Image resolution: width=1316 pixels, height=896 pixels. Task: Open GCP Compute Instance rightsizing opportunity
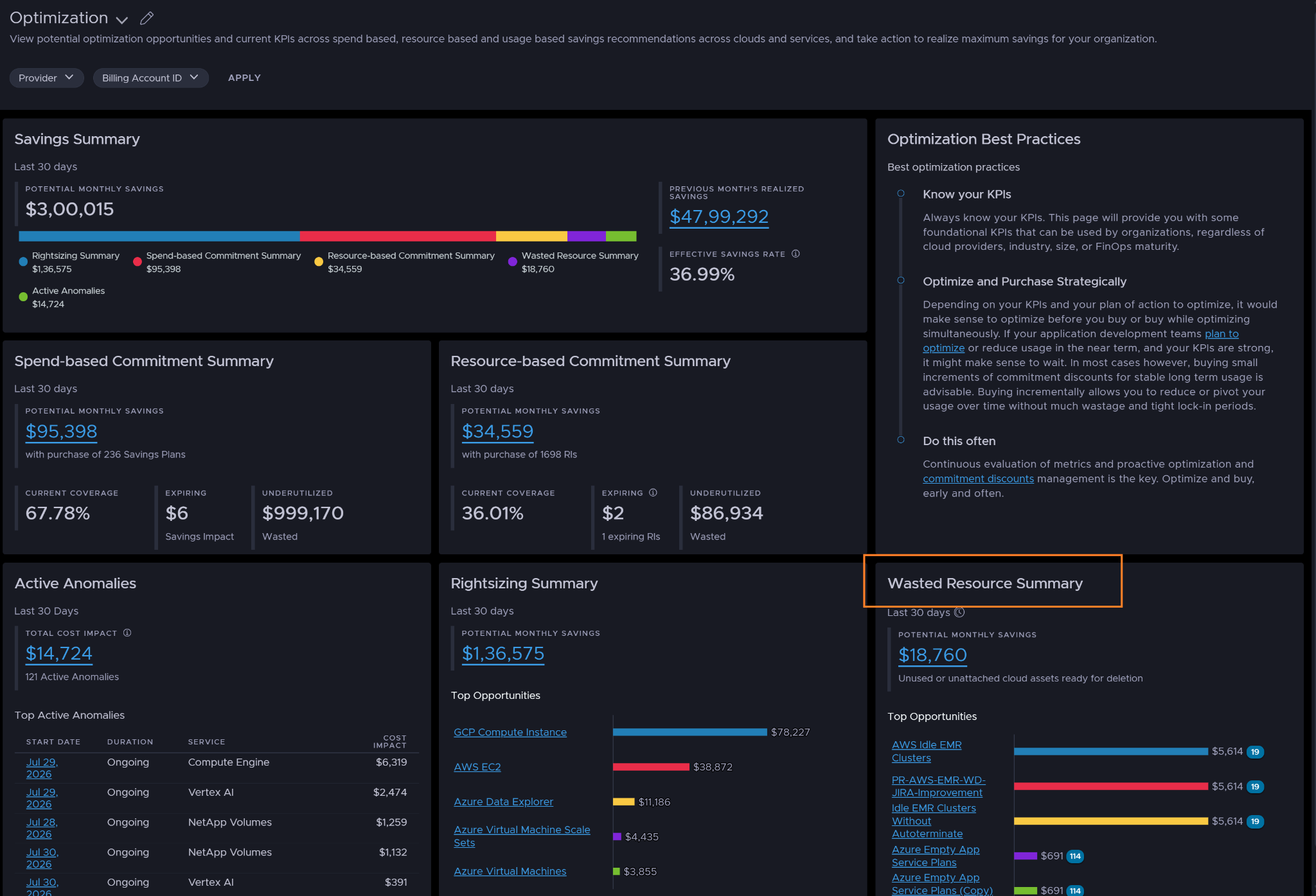pyautogui.click(x=510, y=732)
